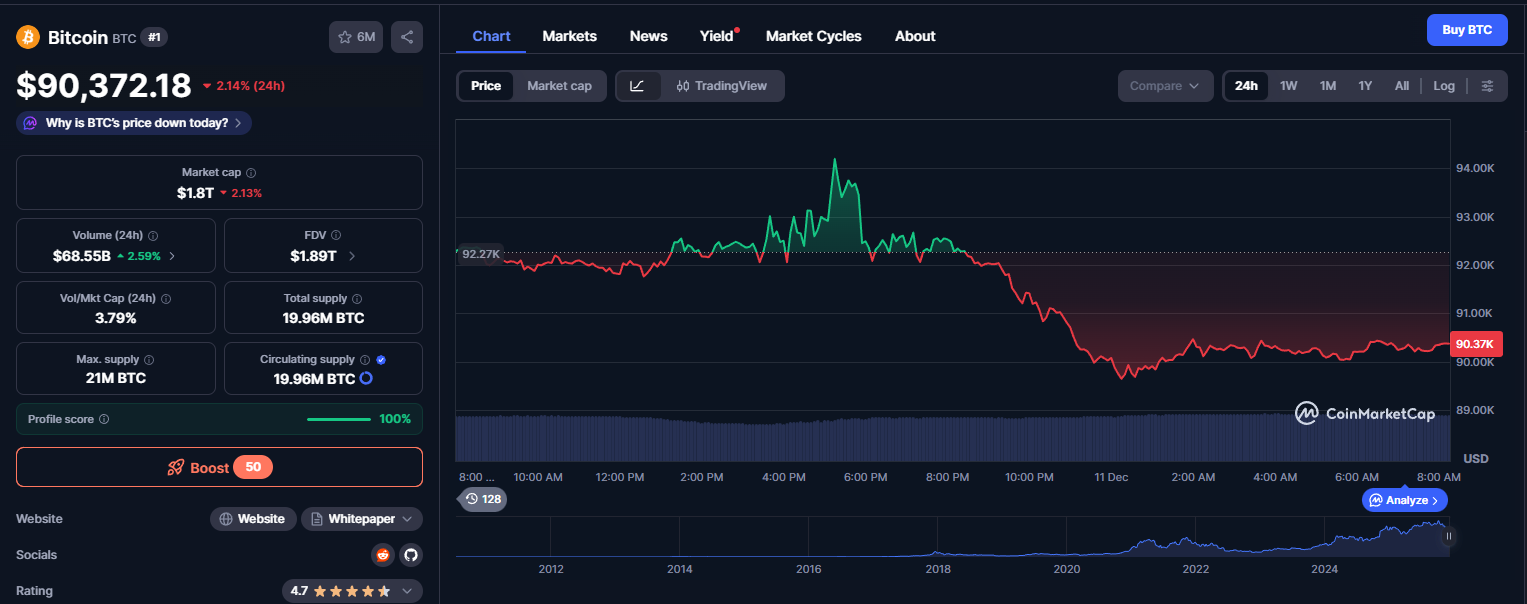The width and height of the screenshot is (1527, 604).
Task: Open Bitcoin's GitHub social icon
Action: point(411,554)
